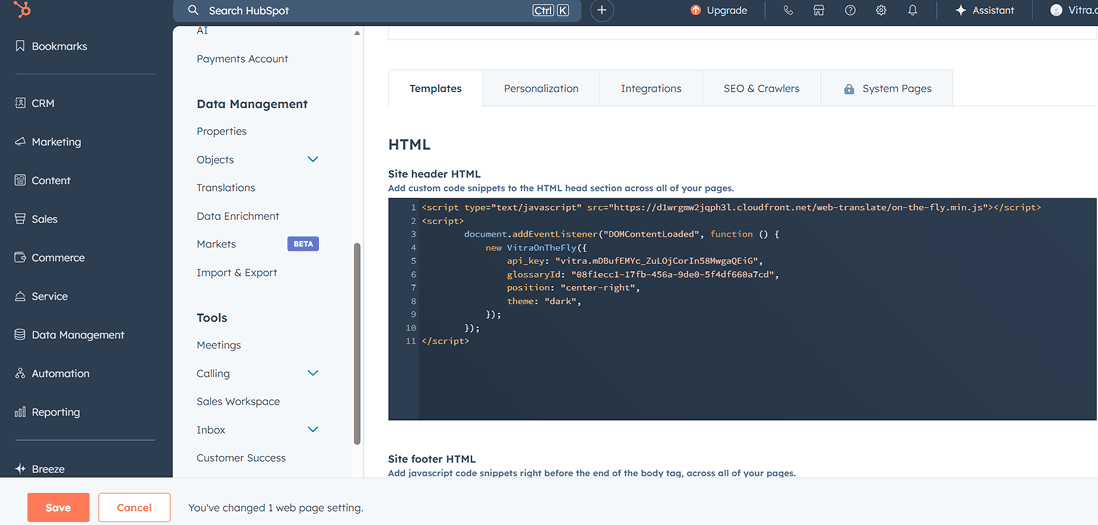Click the AI settings item
The image size is (1098, 525).
(x=202, y=31)
